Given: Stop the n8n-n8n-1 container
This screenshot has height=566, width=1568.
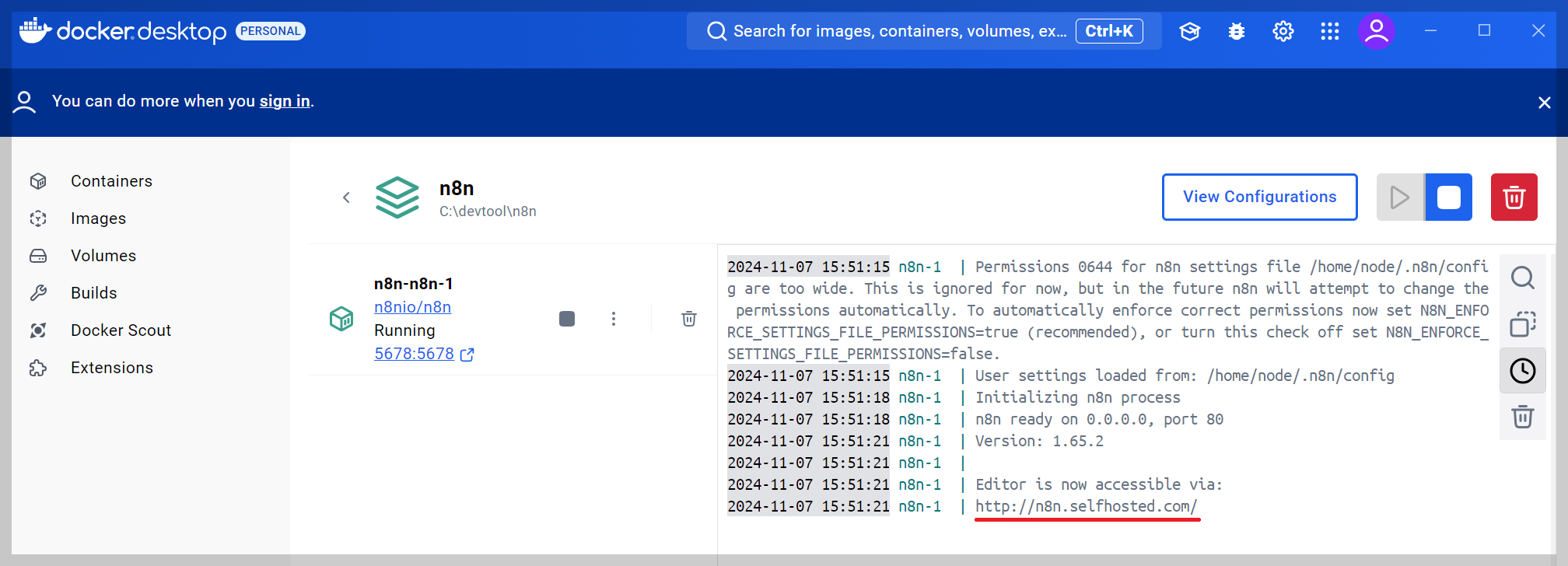Looking at the screenshot, I should [x=567, y=319].
